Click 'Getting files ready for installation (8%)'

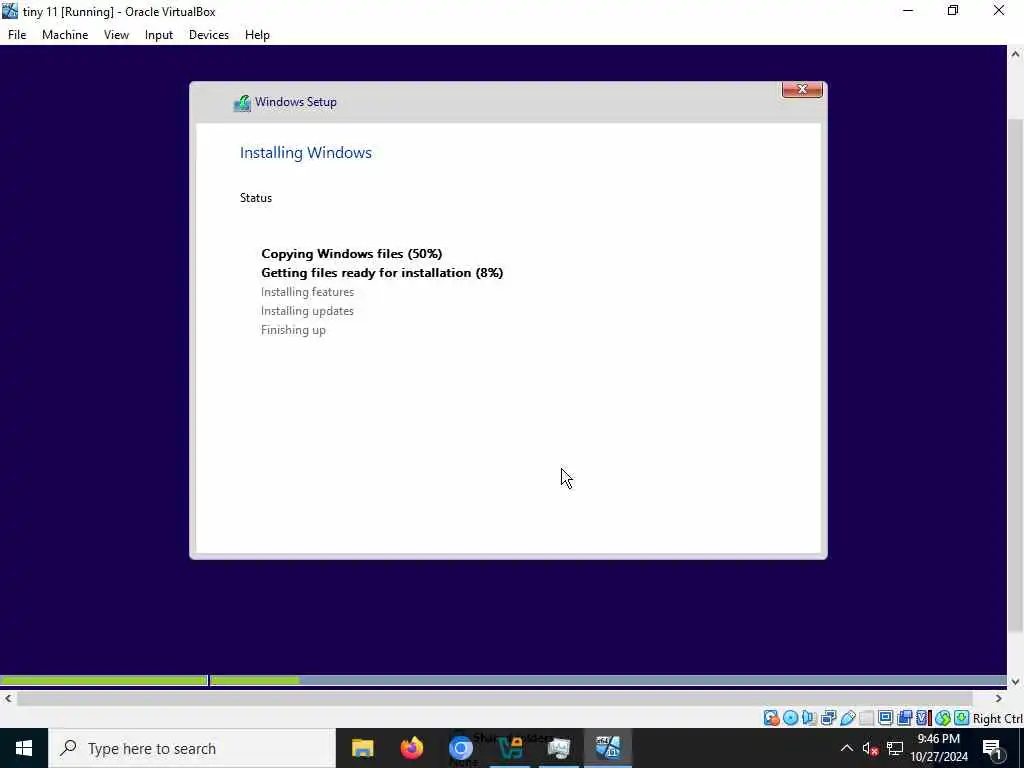point(382,272)
